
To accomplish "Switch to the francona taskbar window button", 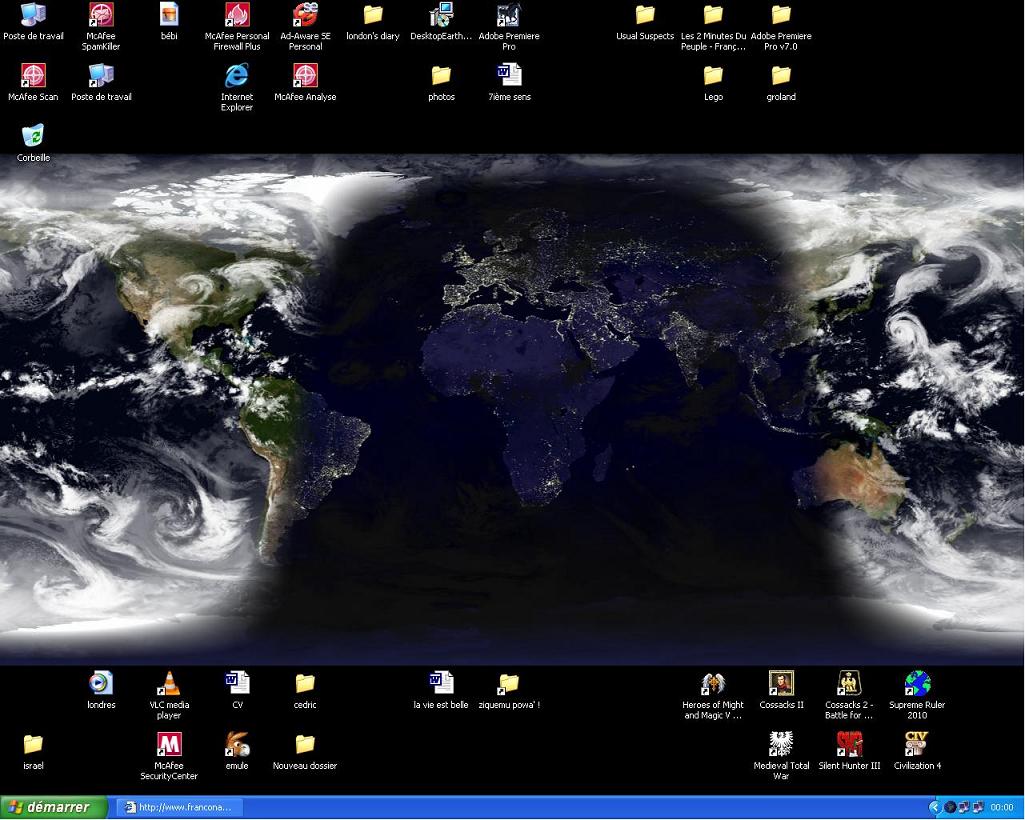I will click(x=178, y=807).
